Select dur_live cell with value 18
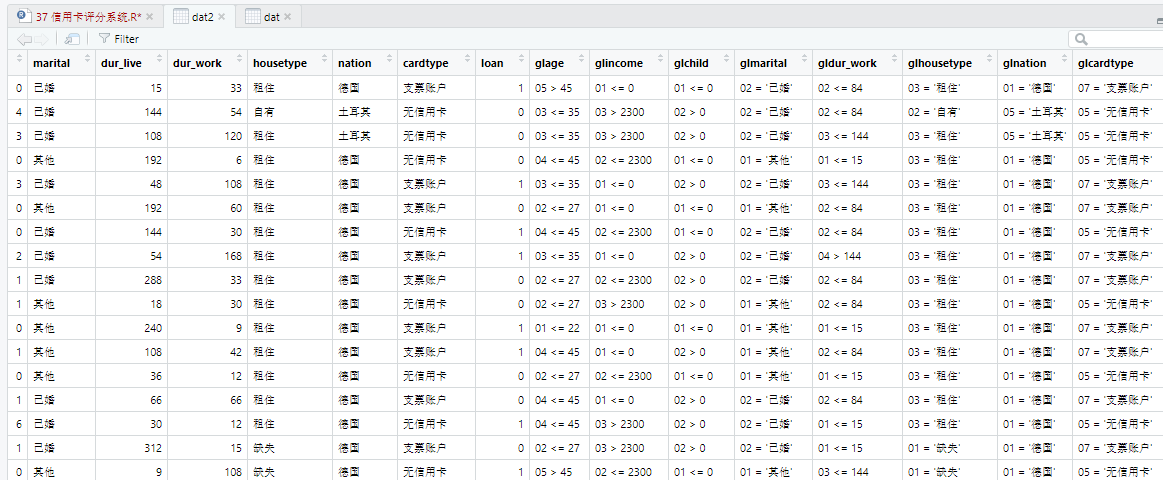 (x=132, y=303)
